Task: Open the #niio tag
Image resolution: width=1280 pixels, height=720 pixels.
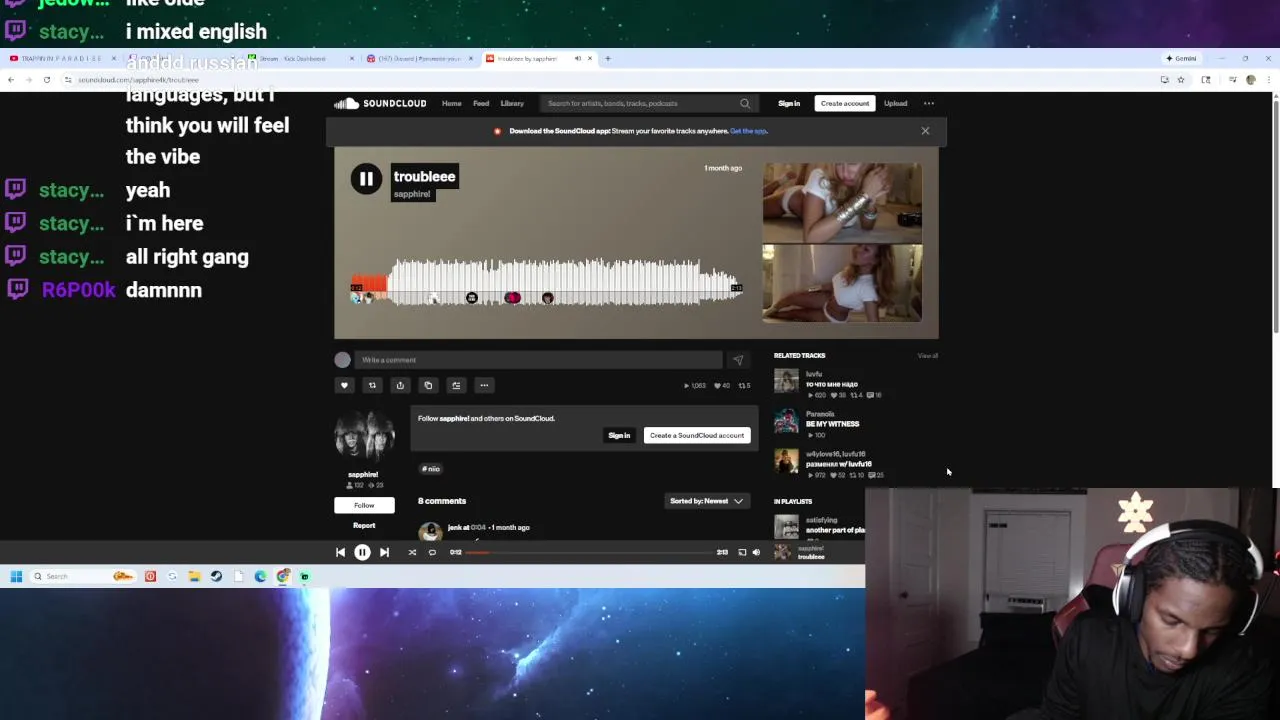Action: click(x=431, y=468)
